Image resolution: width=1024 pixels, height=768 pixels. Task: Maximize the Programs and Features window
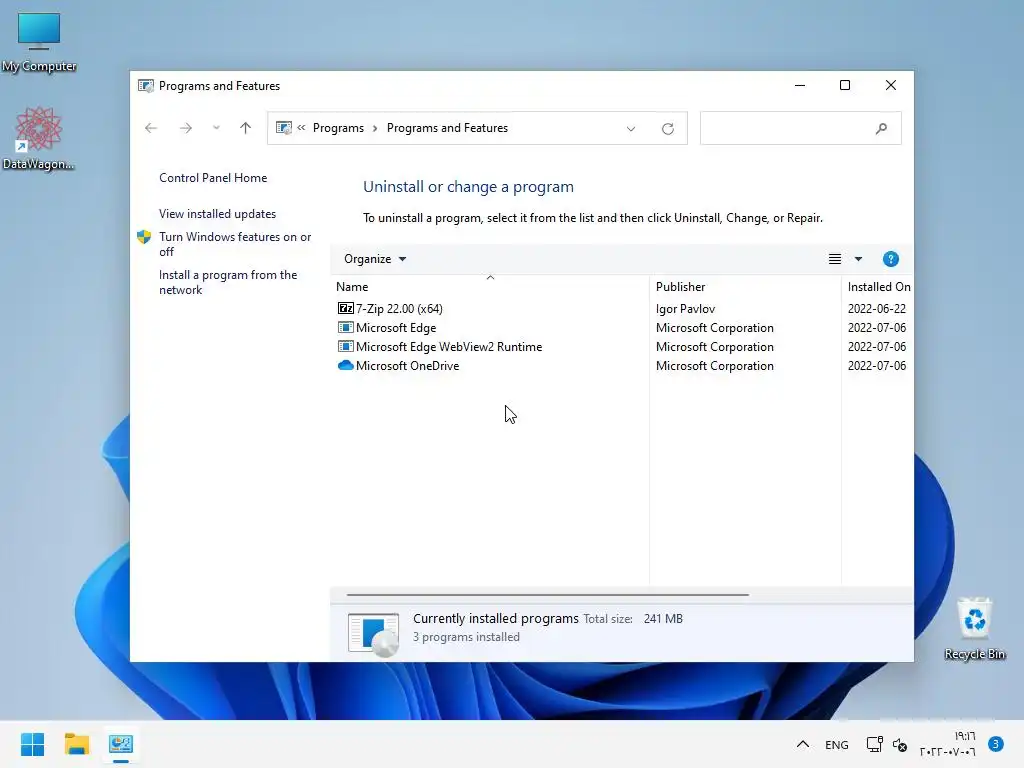(x=844, y=86)
